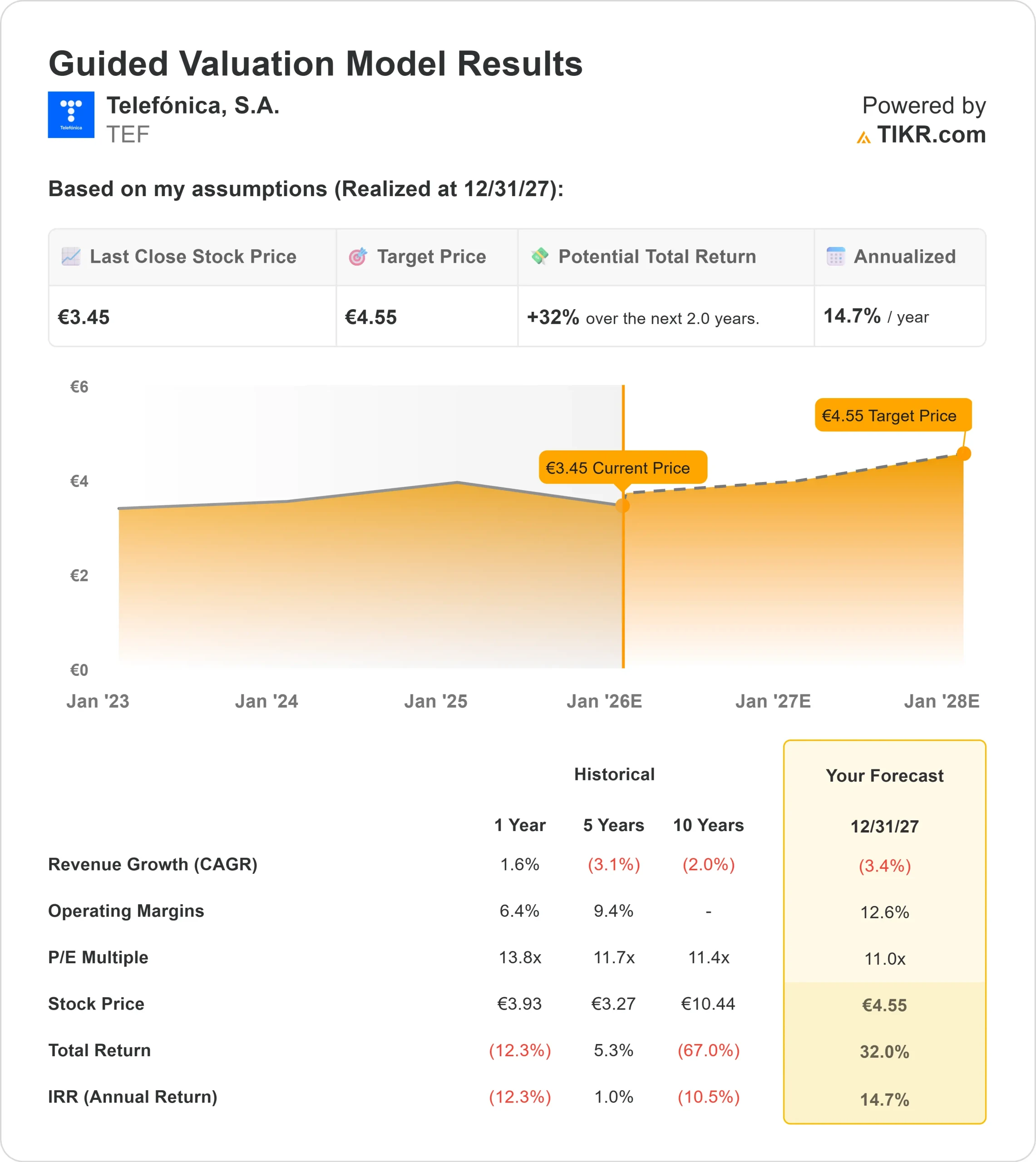Screen dimensions: 1036x1162
Task: Click the Jan '27E axis label
Action: (772, 701)
